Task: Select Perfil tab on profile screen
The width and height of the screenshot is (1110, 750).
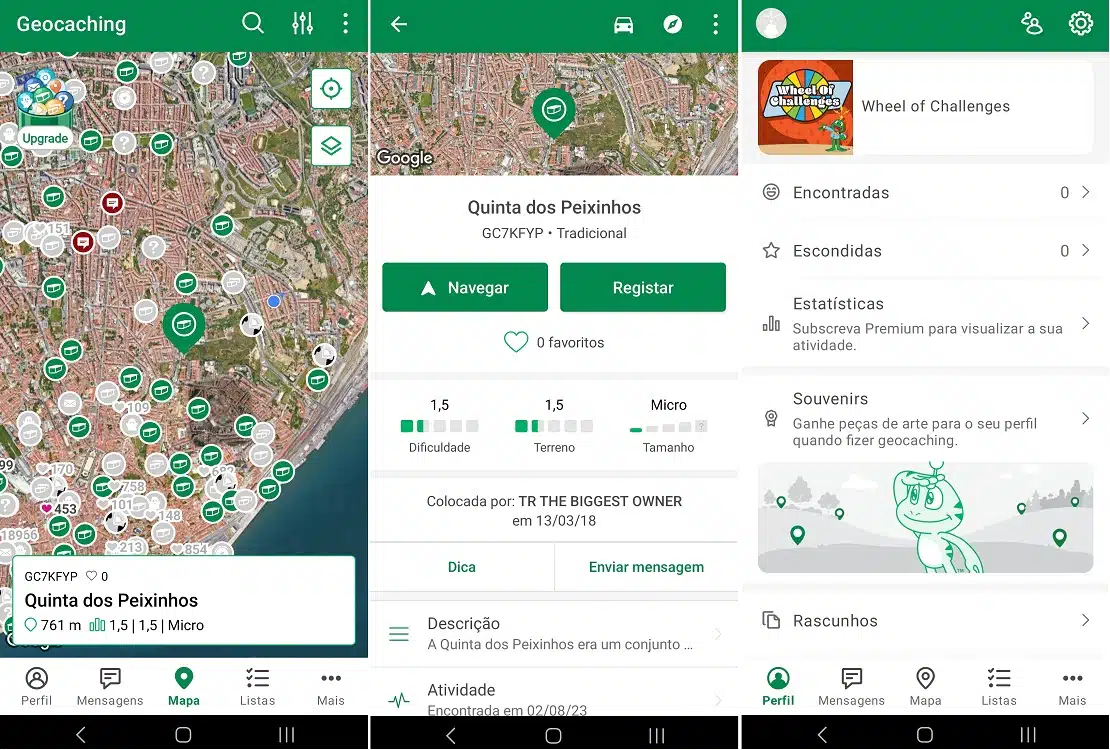Action: pyautogui.click(x=778, y=687)
